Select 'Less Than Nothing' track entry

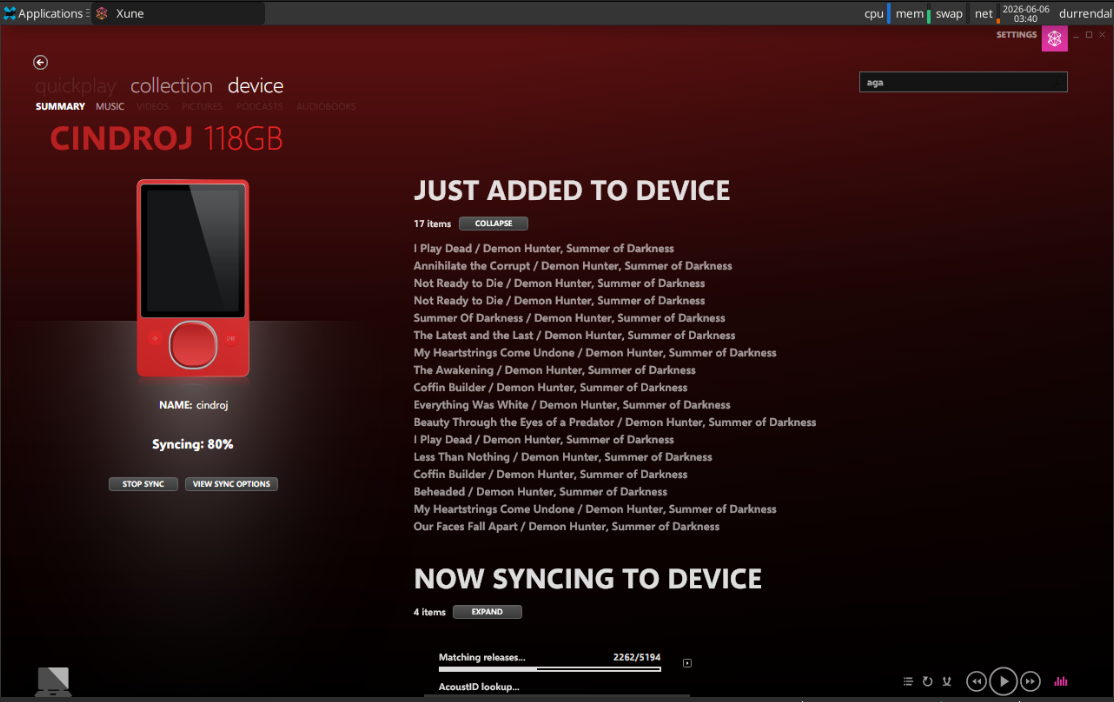[x=563, y=457]
